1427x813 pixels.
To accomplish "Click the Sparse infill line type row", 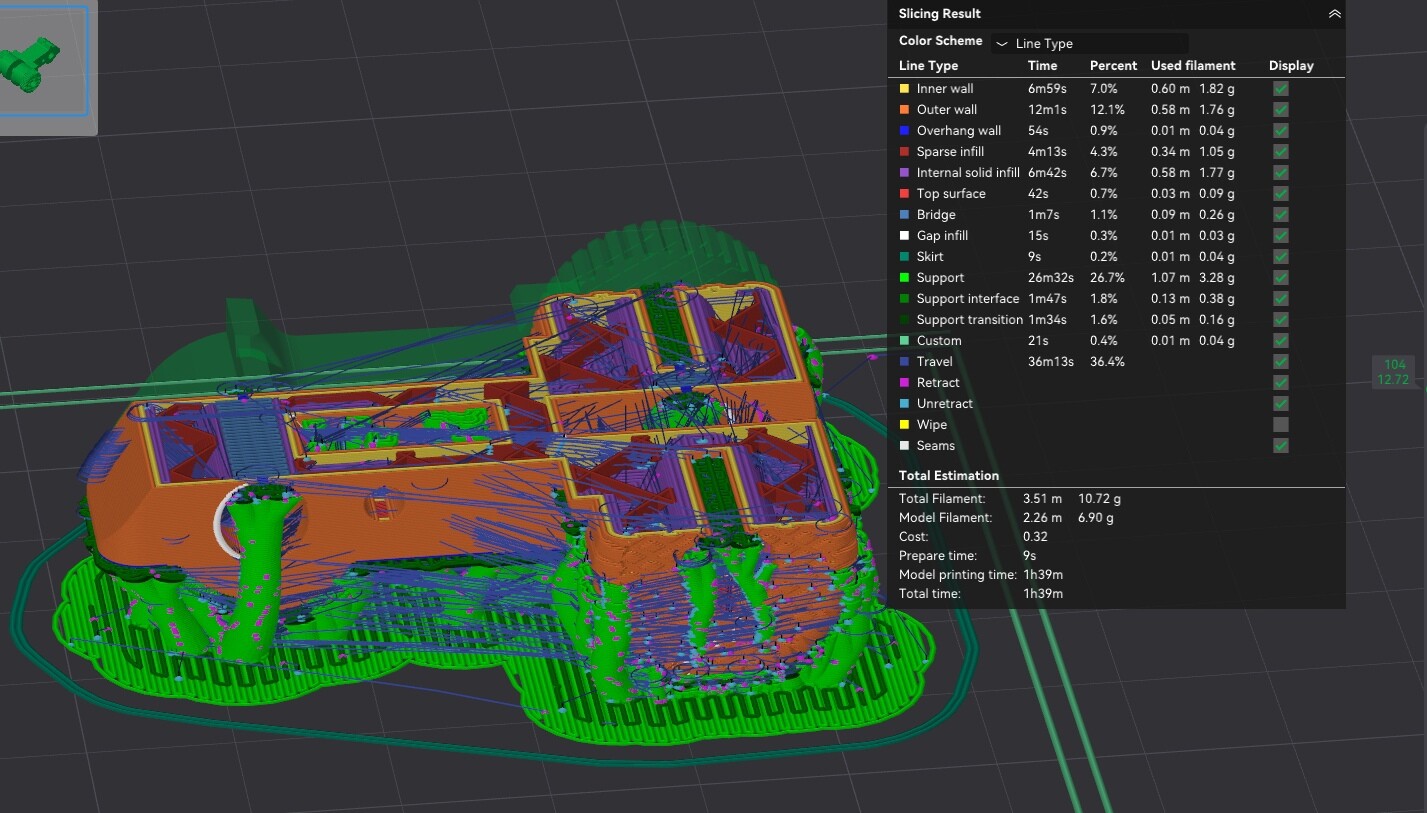I will pyautogui.click(x=1116, y=152).
